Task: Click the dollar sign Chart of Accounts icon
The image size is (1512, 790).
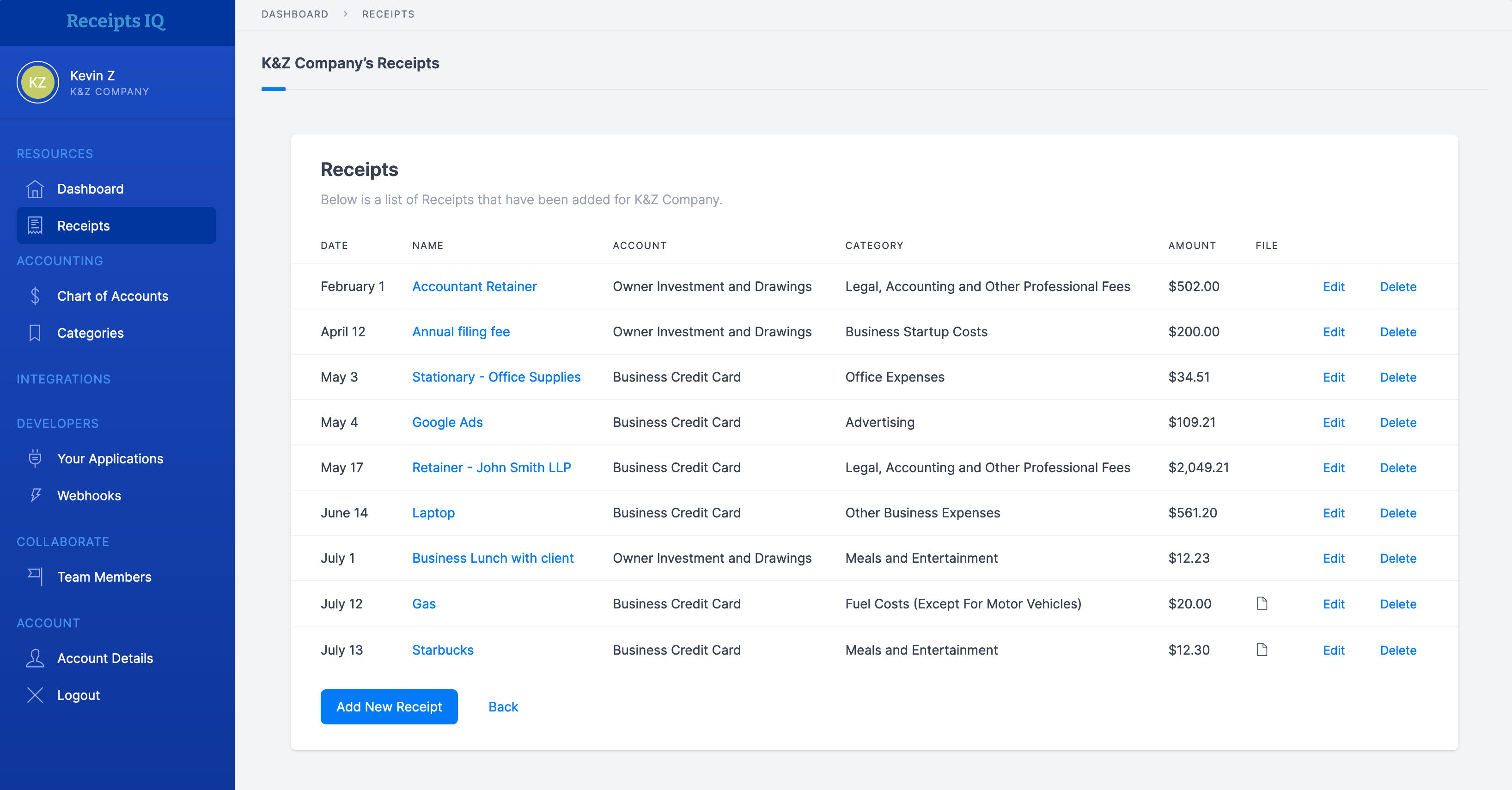Action: 35,296
